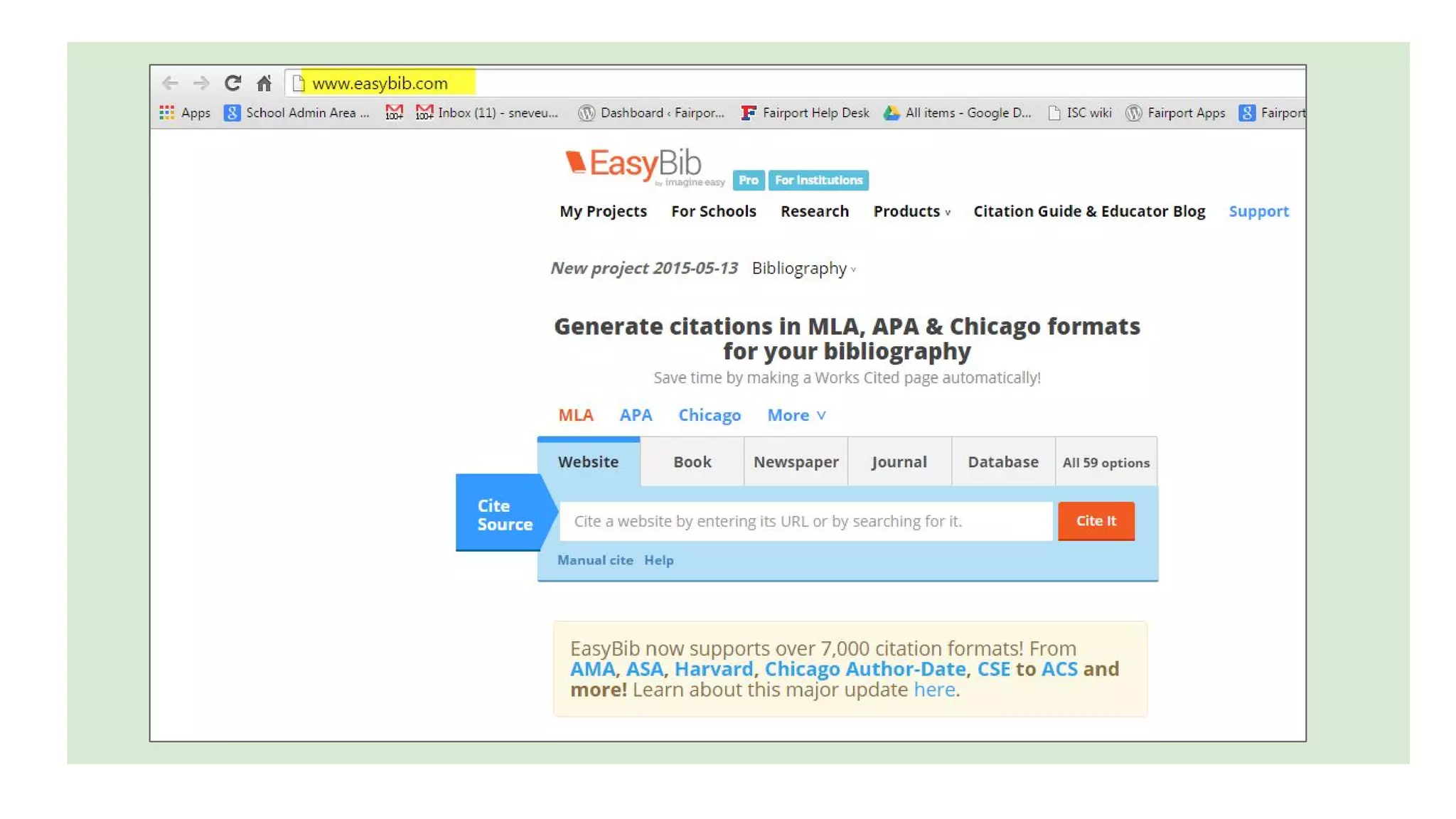
Task: Reload the page with refresh icon
Action: 232,83
